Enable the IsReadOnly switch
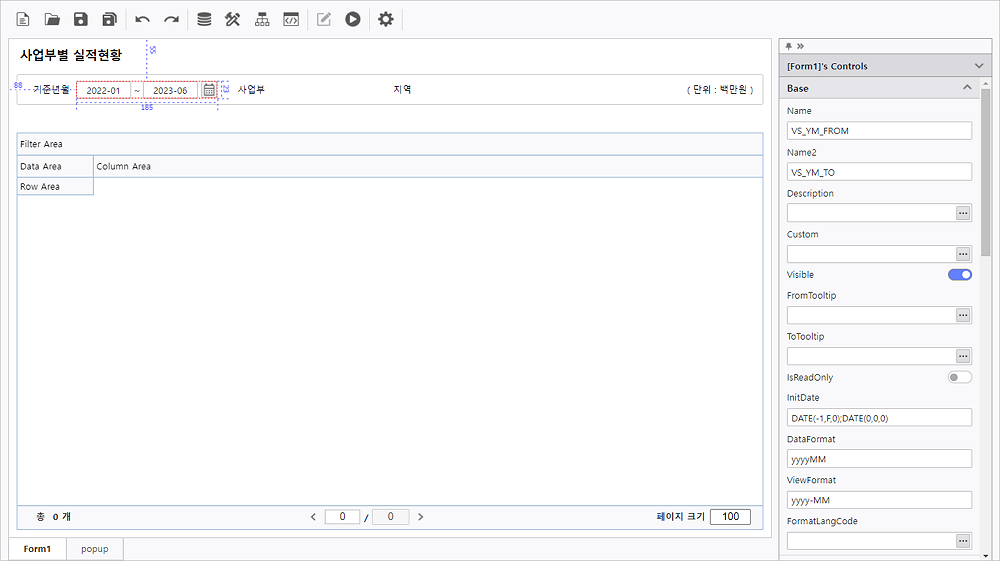 click(959, 377)
